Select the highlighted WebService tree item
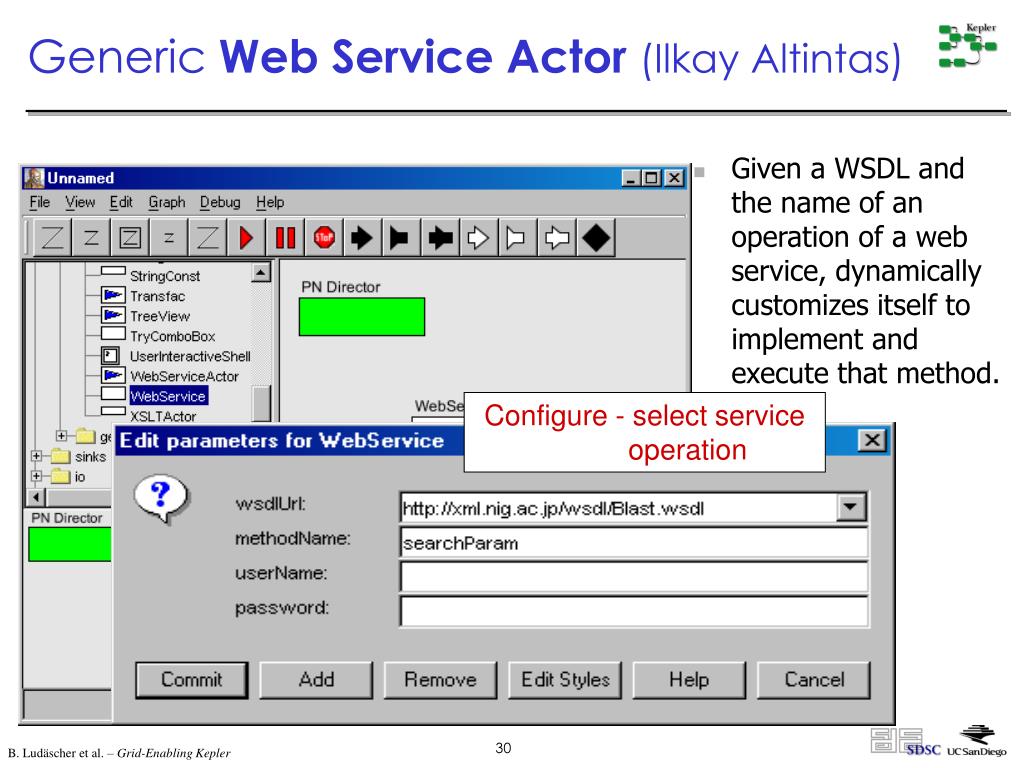The width and height of the screenshot is (1024, 768). 168,396
